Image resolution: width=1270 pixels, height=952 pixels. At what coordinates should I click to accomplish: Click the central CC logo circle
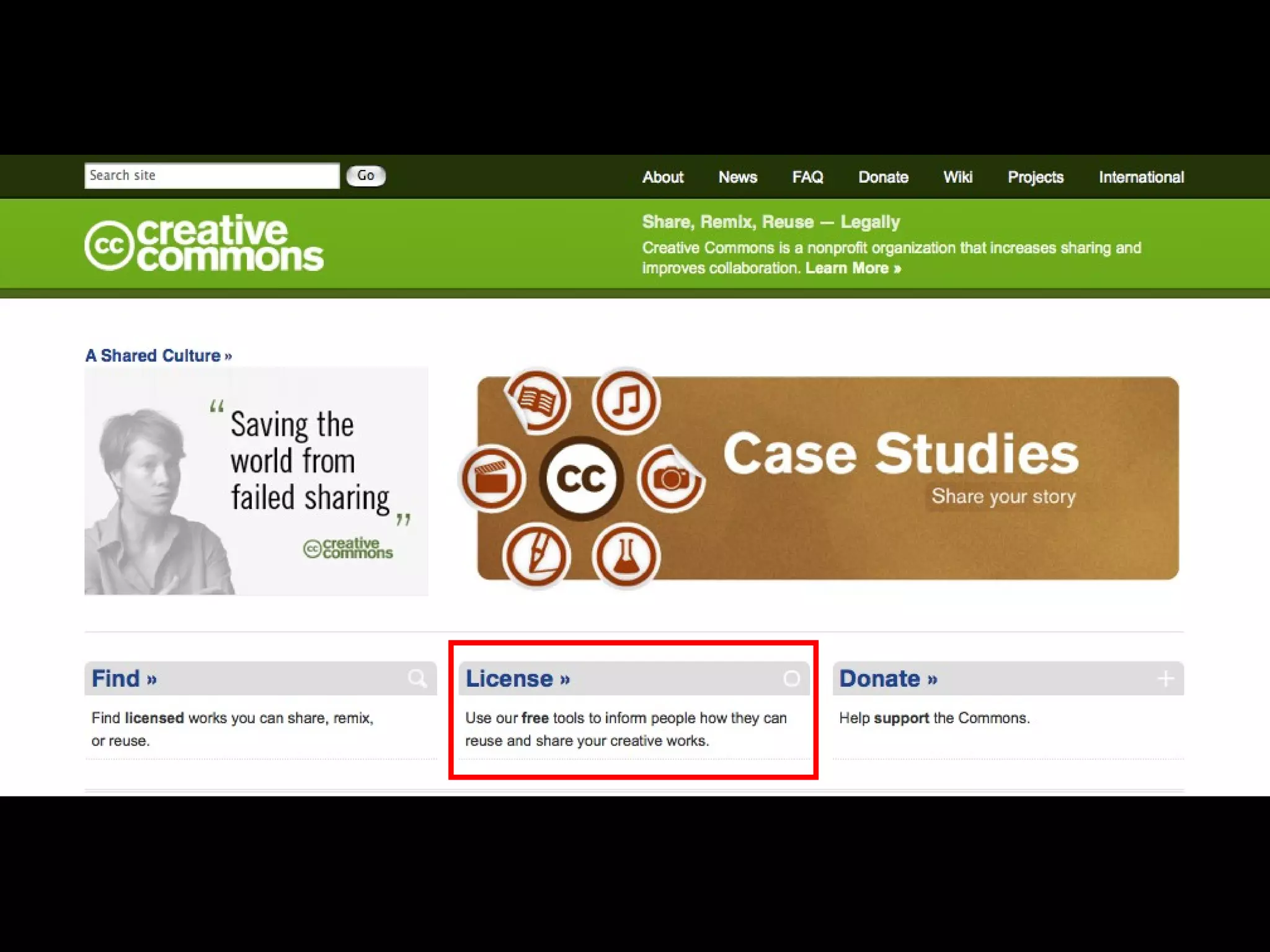click(581, 478)
